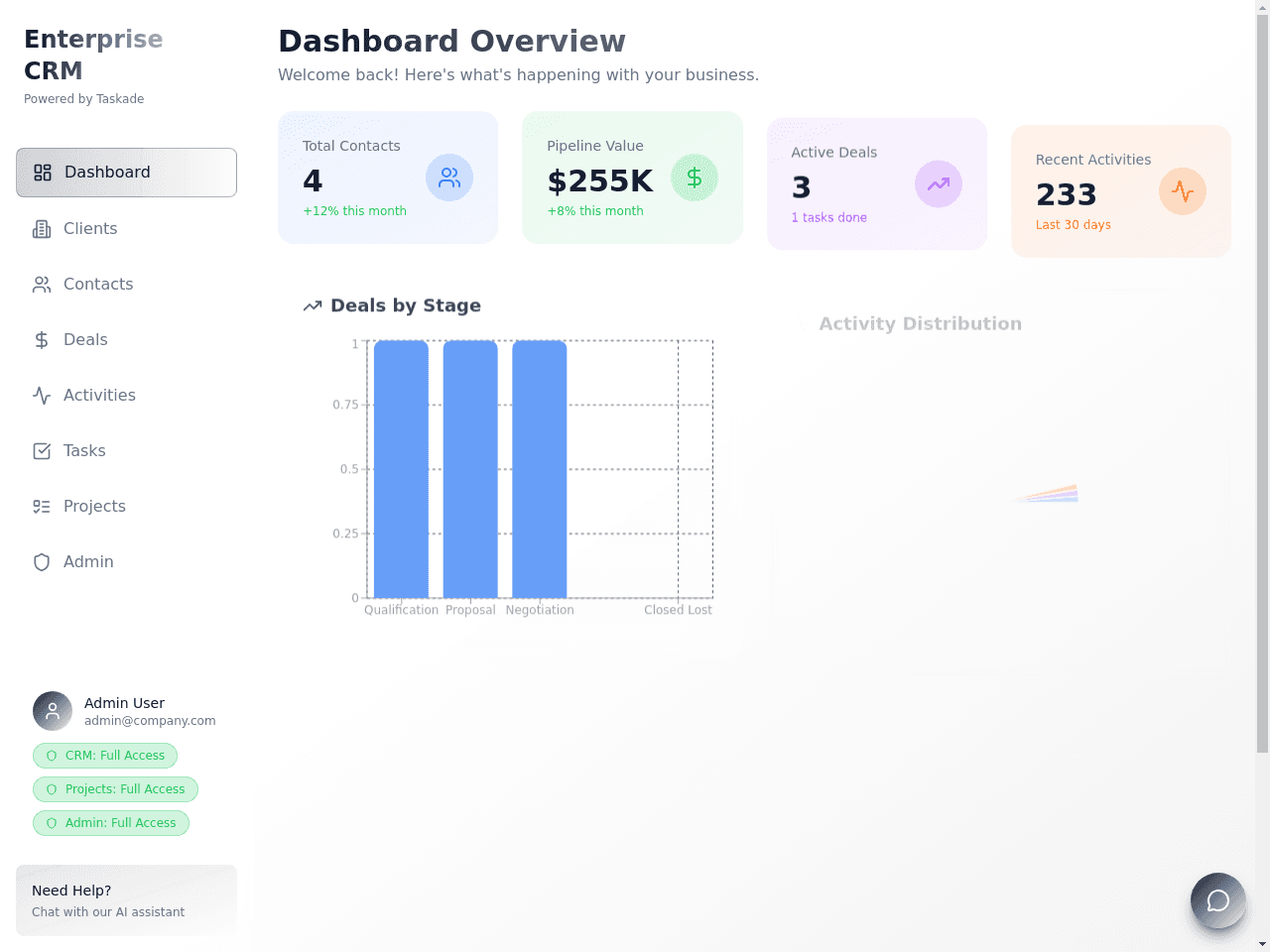1270x952 pixels.
Task: Click the Negotiation bar in chart
Action: pyautogui.click(x=540, y=469)
